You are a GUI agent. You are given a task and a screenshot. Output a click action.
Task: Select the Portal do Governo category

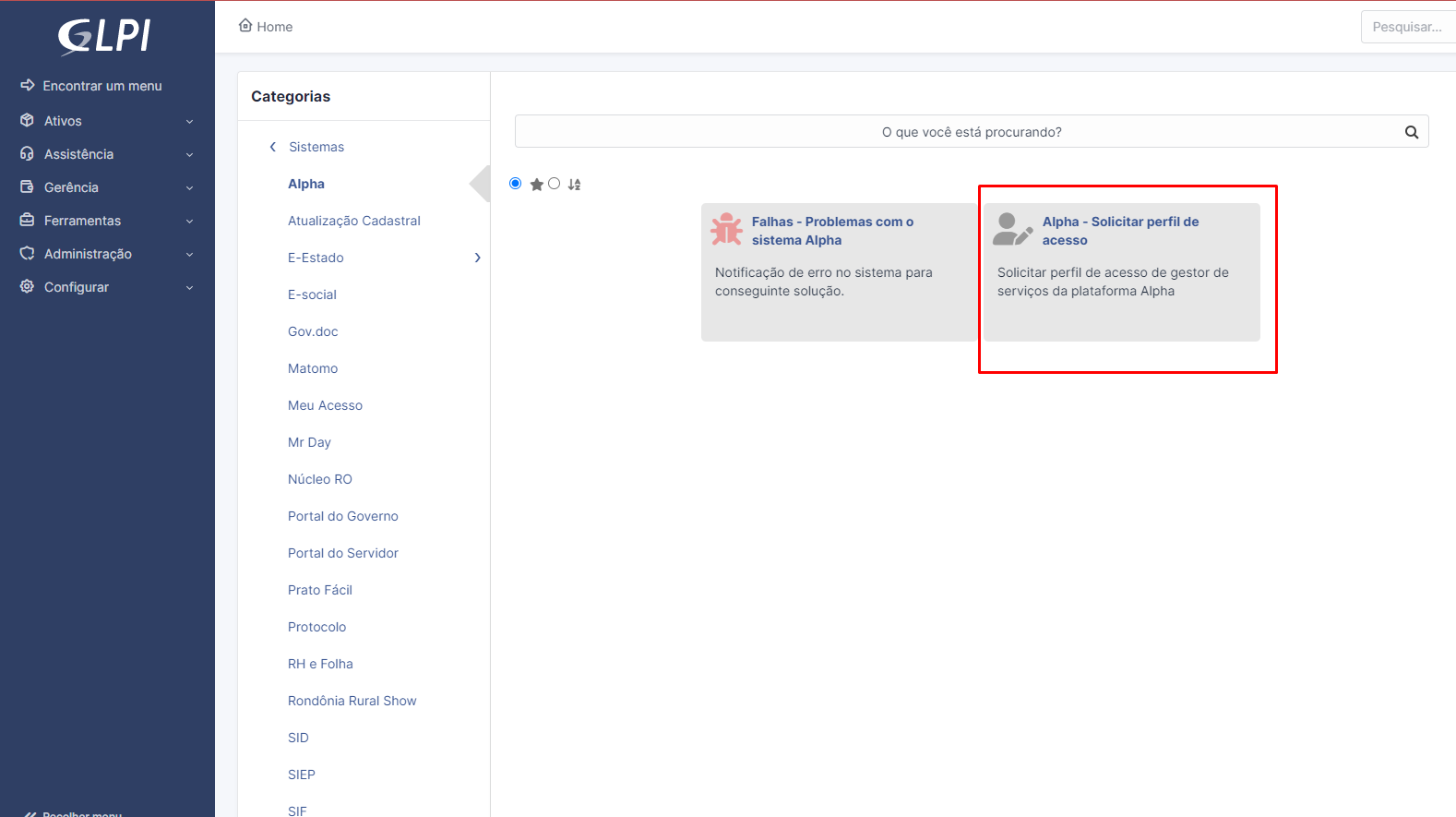pos(343,516)
